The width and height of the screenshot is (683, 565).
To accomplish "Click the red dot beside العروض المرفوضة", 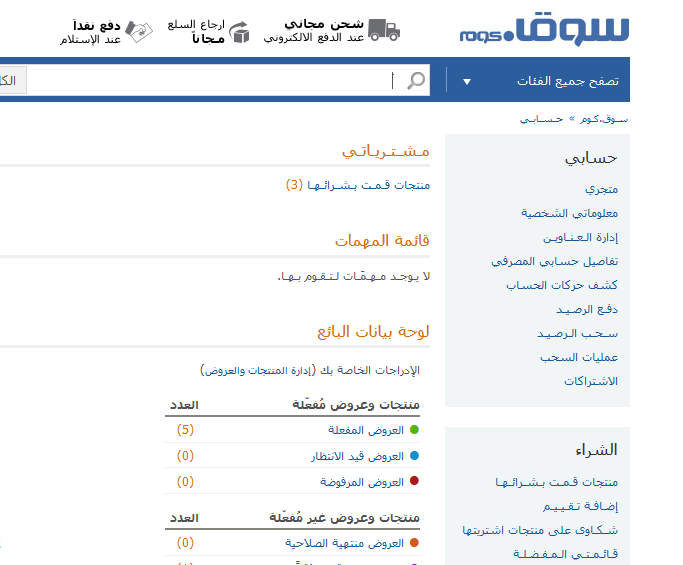I will tap(414, 481).
